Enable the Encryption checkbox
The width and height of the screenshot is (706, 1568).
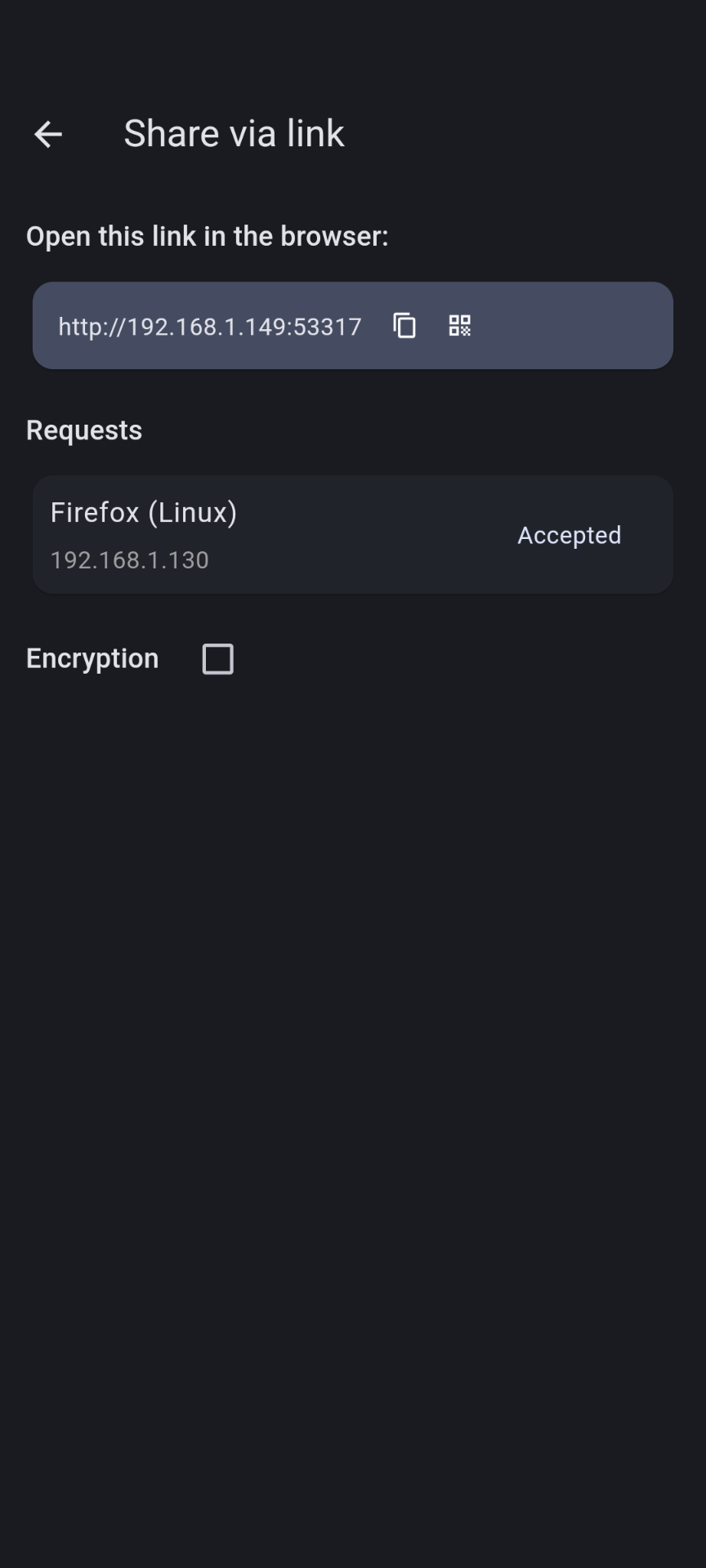coord(217,659)
